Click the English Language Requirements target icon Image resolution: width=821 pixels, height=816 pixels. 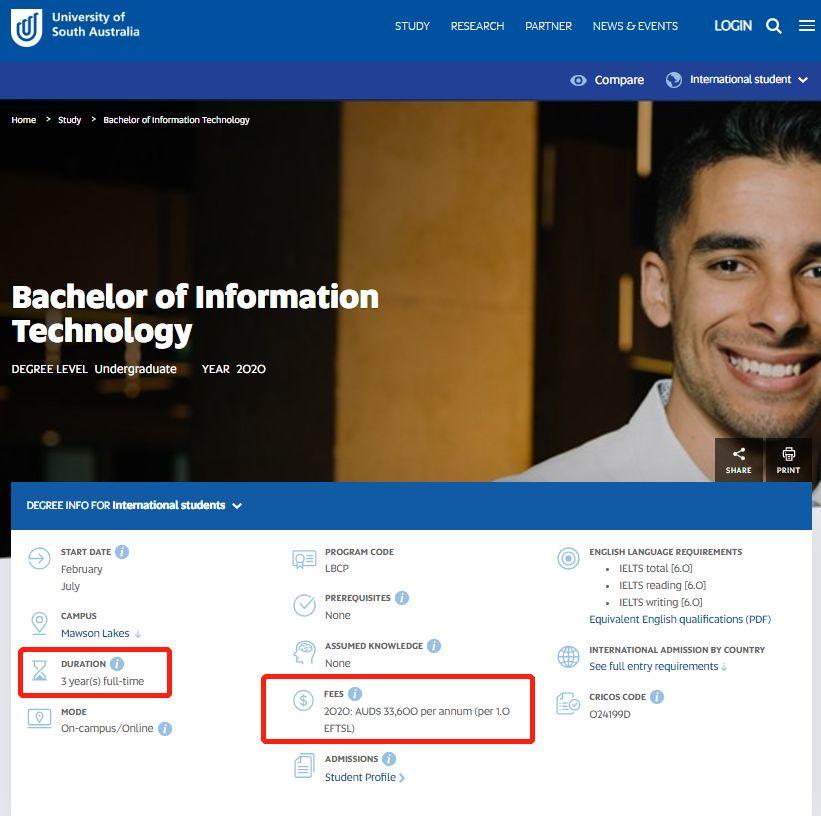[x=568, y=558]
